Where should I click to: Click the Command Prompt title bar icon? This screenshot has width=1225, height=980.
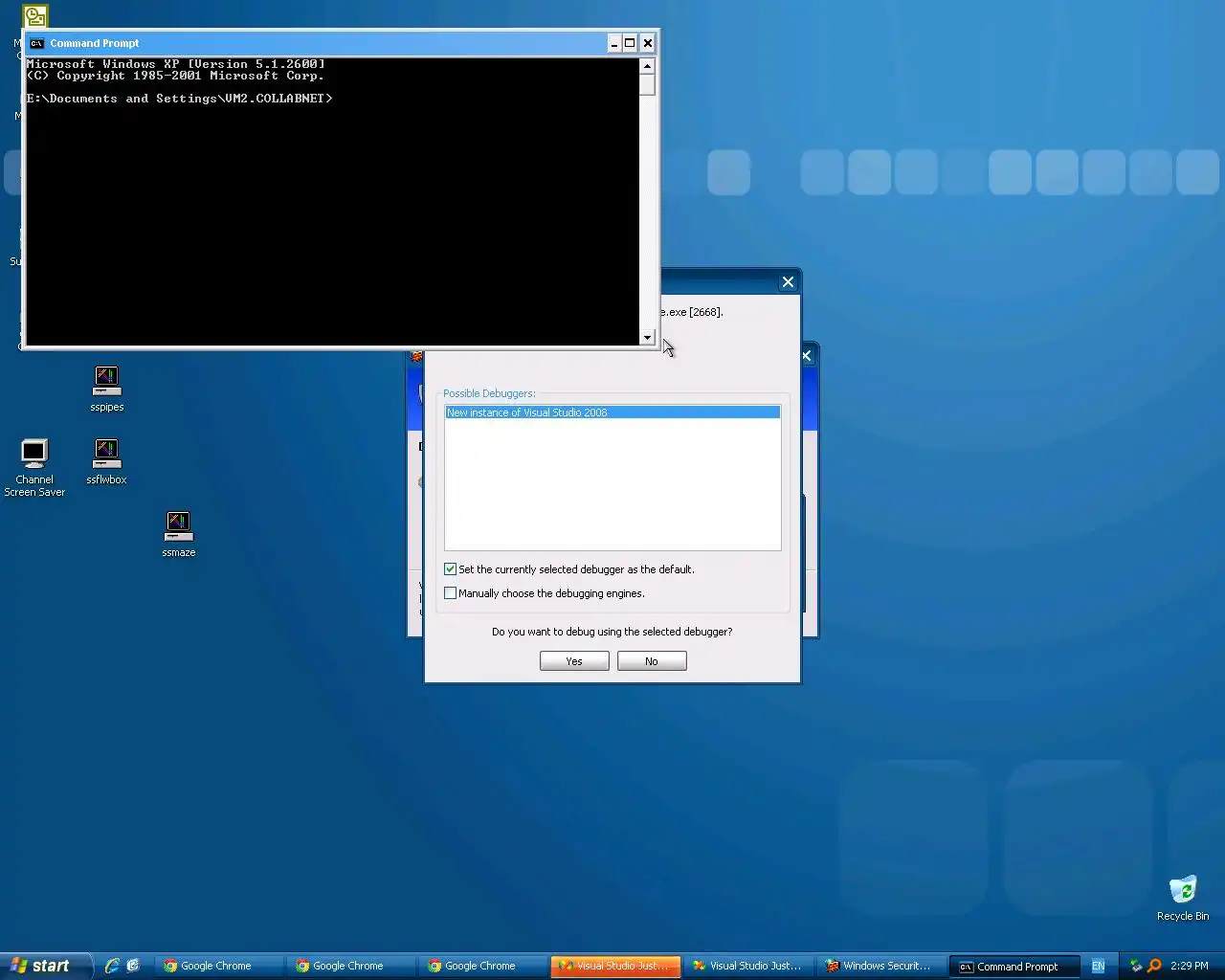pos(36,43)
